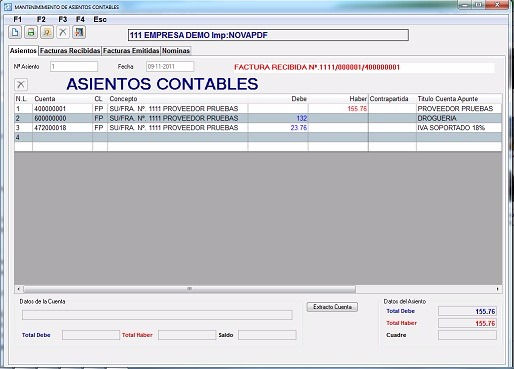
Task: Click the Concepto column header
Action: click(x=178, y=99)
